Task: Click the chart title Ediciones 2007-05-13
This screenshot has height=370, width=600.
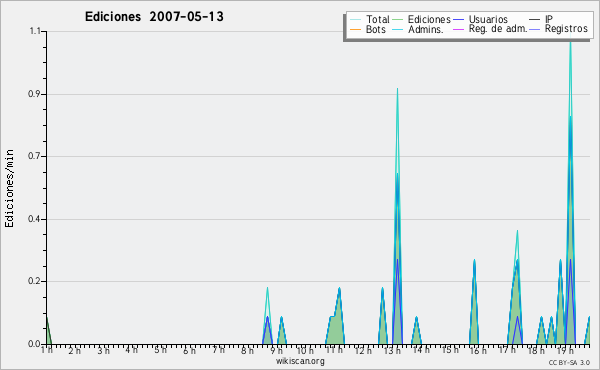Action: point(154,17)
